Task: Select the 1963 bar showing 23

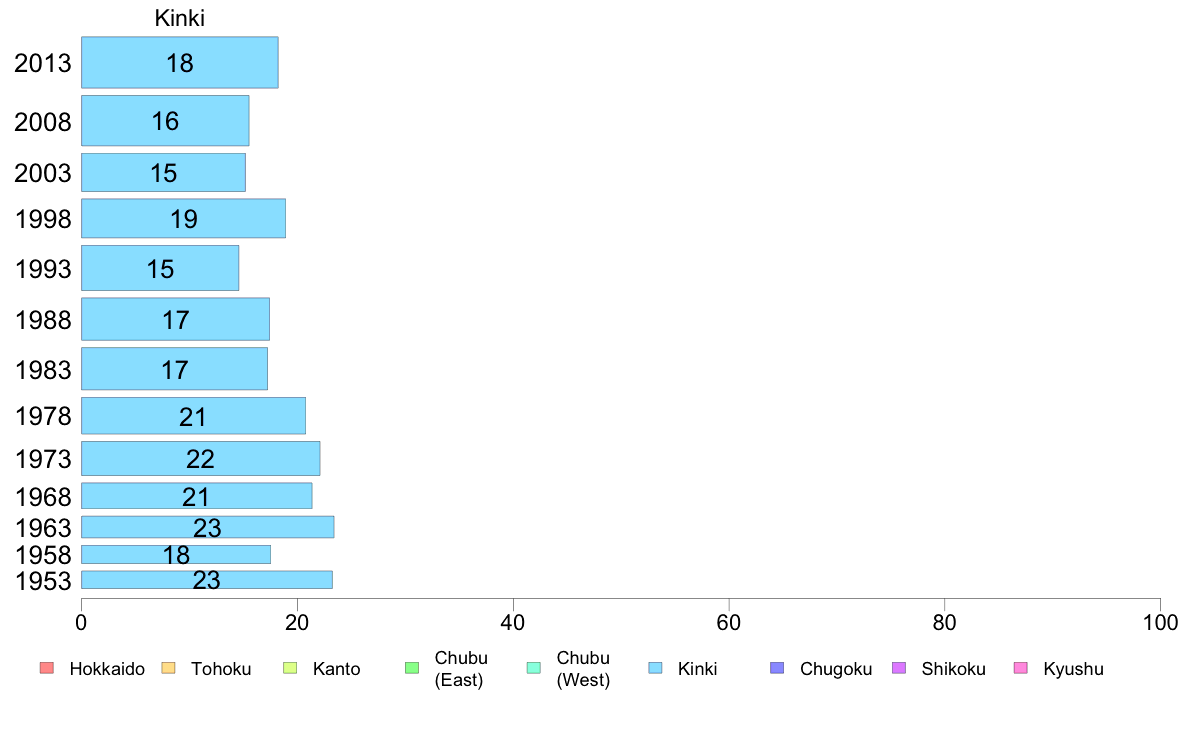Action: pos(208,527)
